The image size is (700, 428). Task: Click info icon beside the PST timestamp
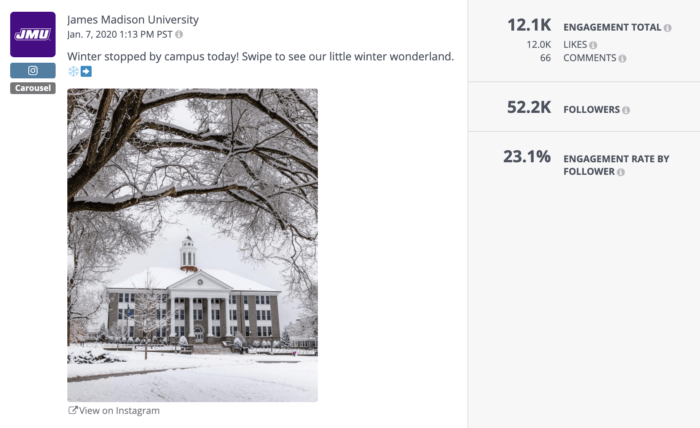[179, 35]
